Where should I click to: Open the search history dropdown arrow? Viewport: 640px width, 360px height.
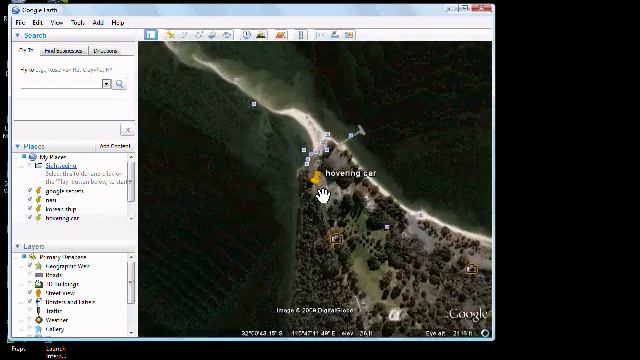(106, 84)
